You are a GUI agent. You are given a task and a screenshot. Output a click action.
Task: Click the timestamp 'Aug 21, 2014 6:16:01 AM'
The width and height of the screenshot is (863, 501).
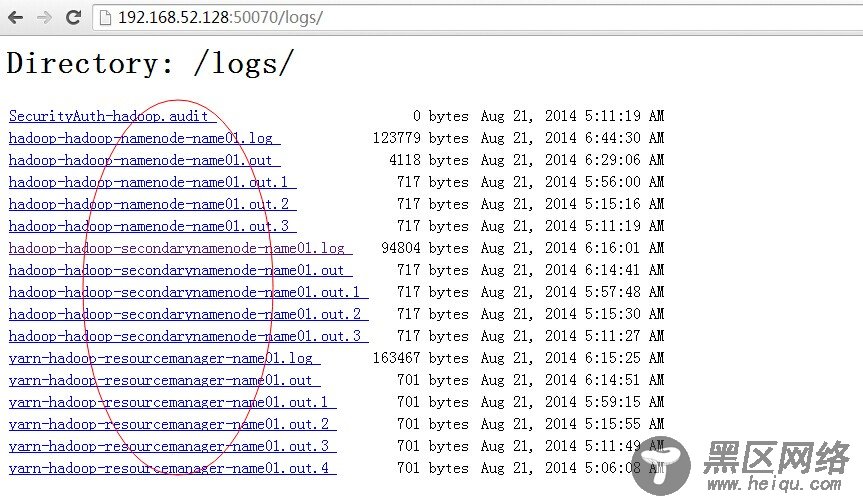tap(572, 248)
